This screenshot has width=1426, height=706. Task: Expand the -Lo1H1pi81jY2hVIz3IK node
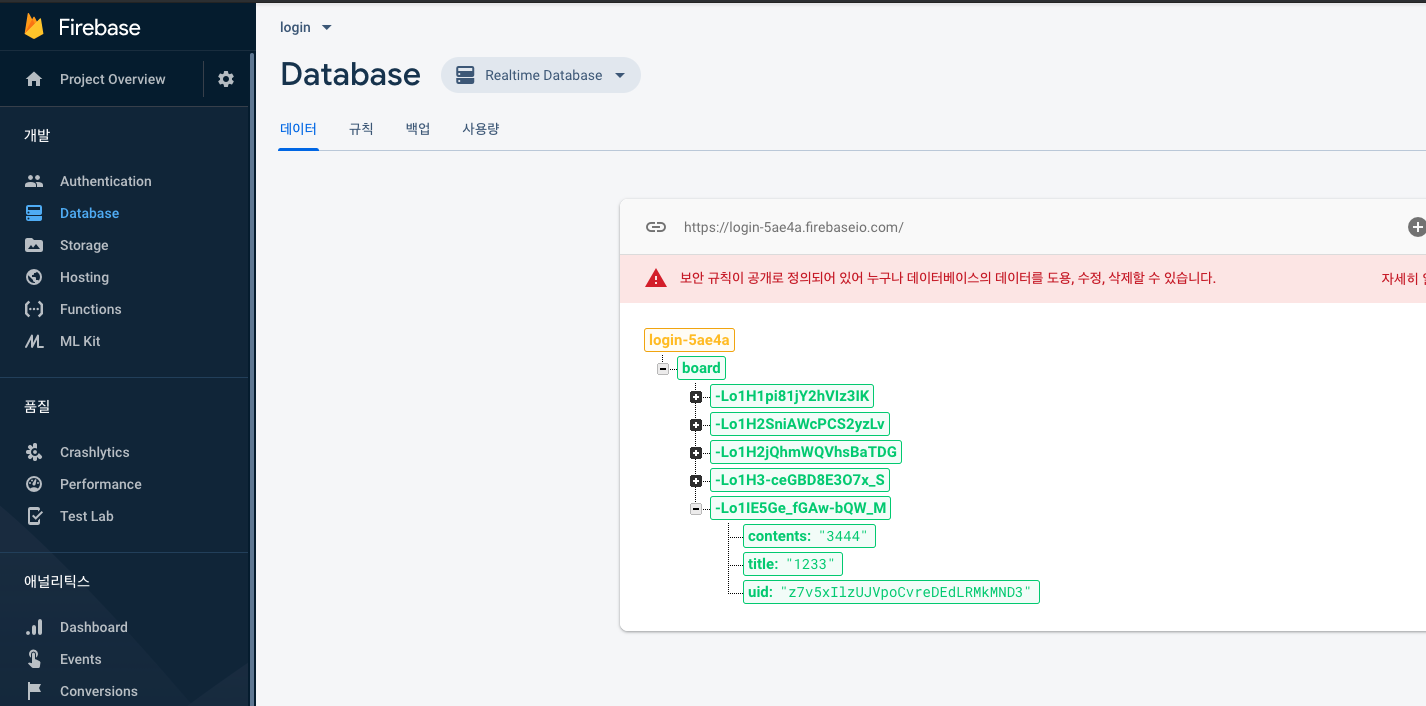tap(695, 397)
